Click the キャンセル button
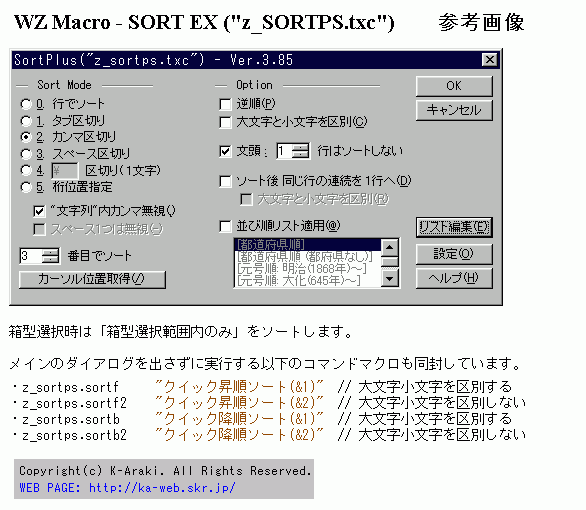 [x=454, y=110]
